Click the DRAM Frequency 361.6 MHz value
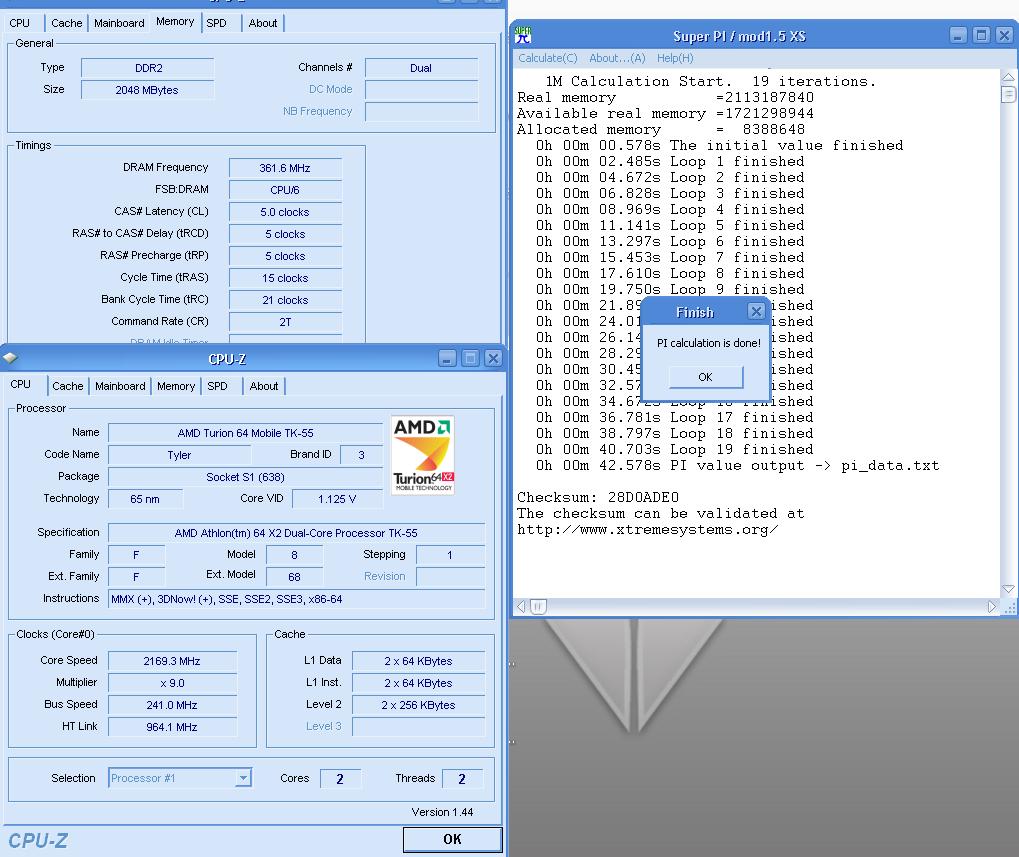1019x857 pixels. point(285,168)
